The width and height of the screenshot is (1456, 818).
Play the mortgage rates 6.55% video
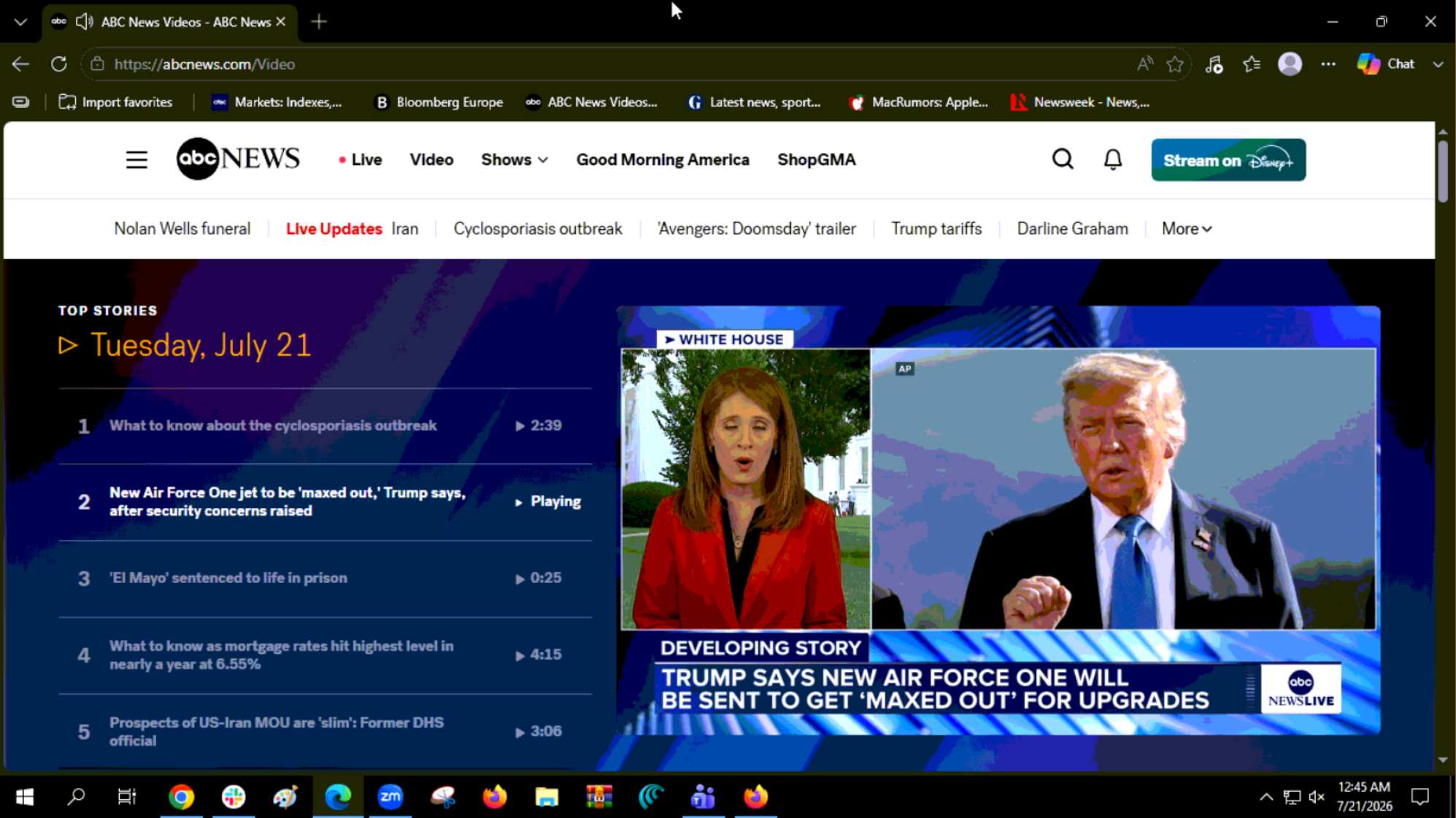pos(325,655)
